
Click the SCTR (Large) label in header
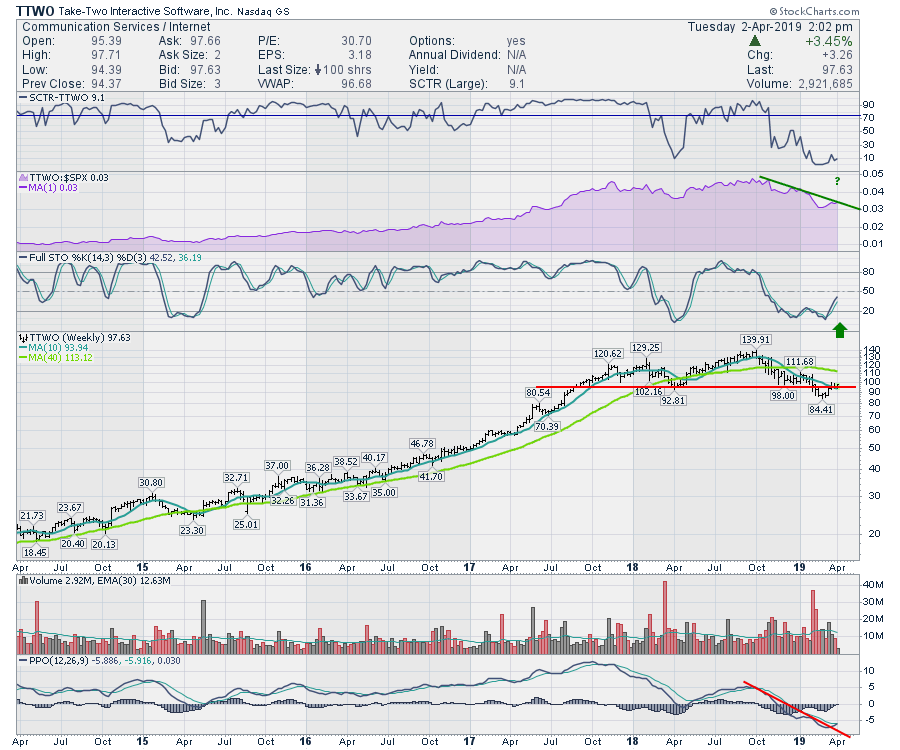448,84
